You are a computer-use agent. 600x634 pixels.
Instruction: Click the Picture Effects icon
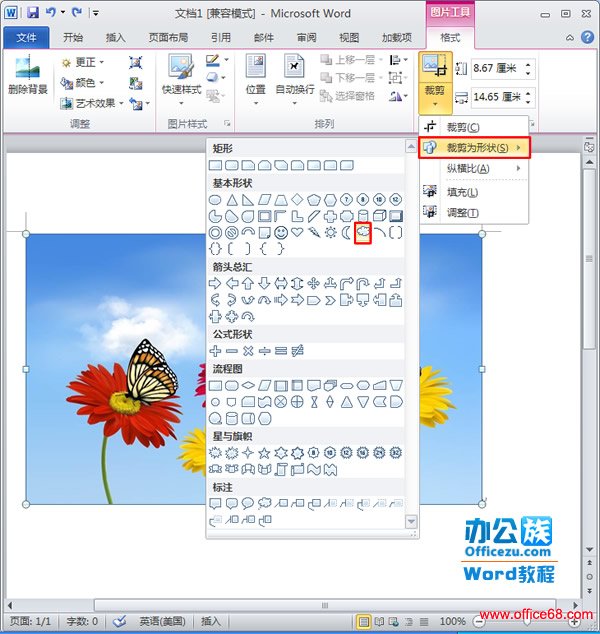pyautogui.click(x=213, y=77)
